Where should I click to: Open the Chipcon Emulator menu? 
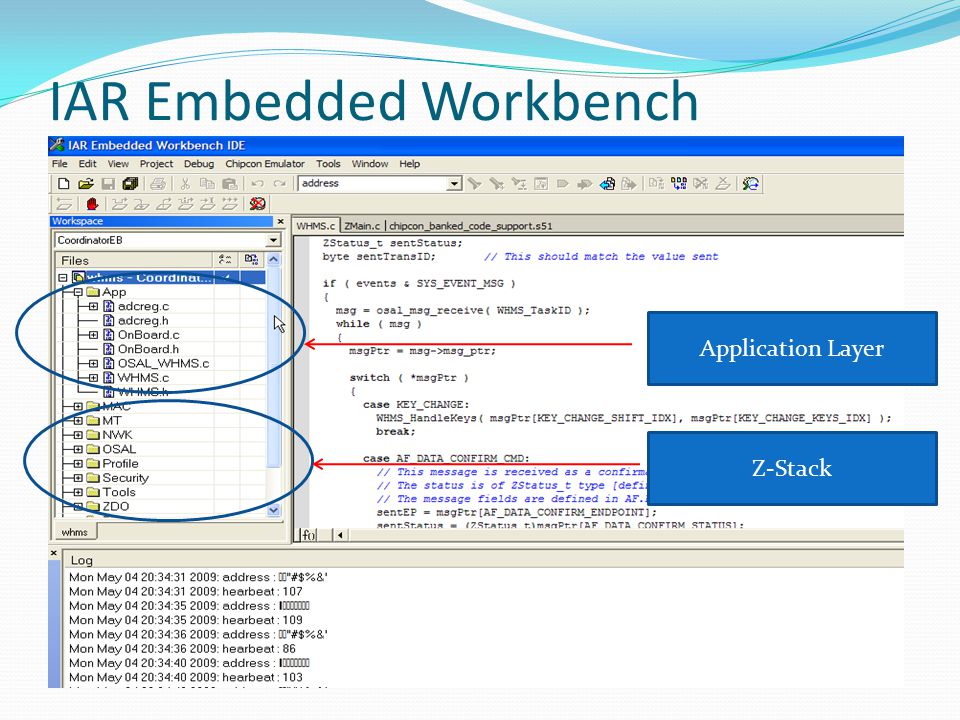[264, 164]
